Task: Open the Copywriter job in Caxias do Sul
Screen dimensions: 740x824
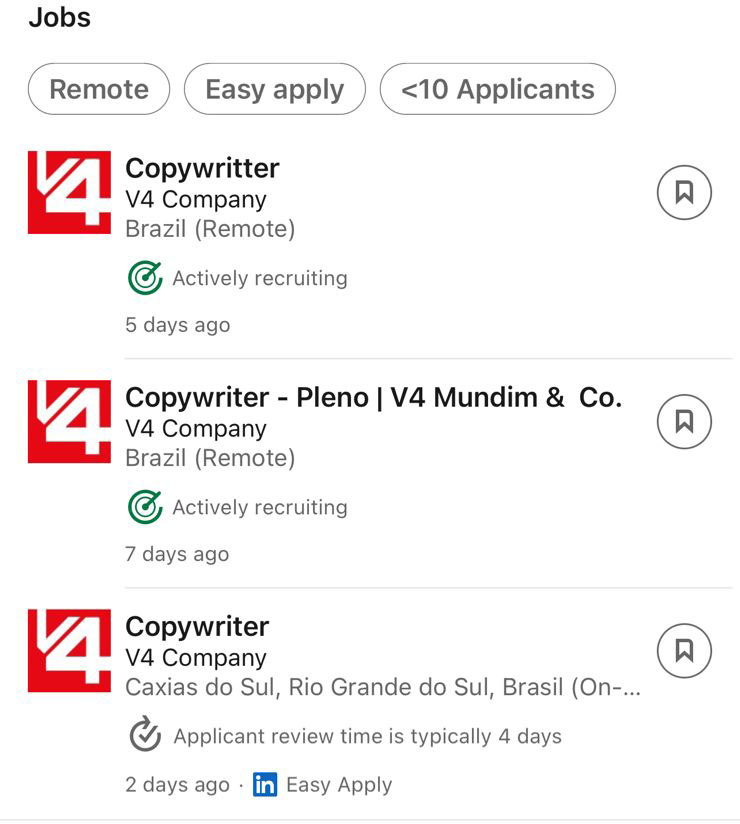Action: click(197, 627)
